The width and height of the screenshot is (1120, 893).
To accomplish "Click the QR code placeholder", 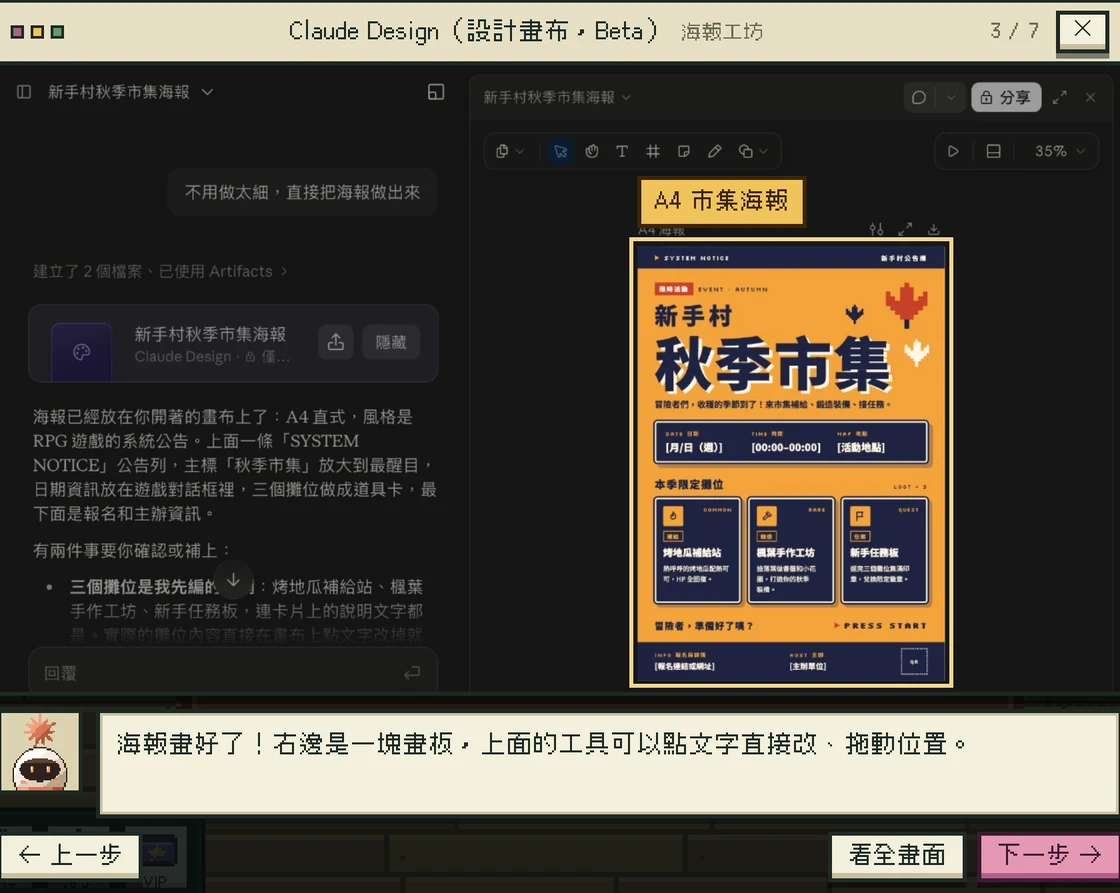I will coord(914,662).
